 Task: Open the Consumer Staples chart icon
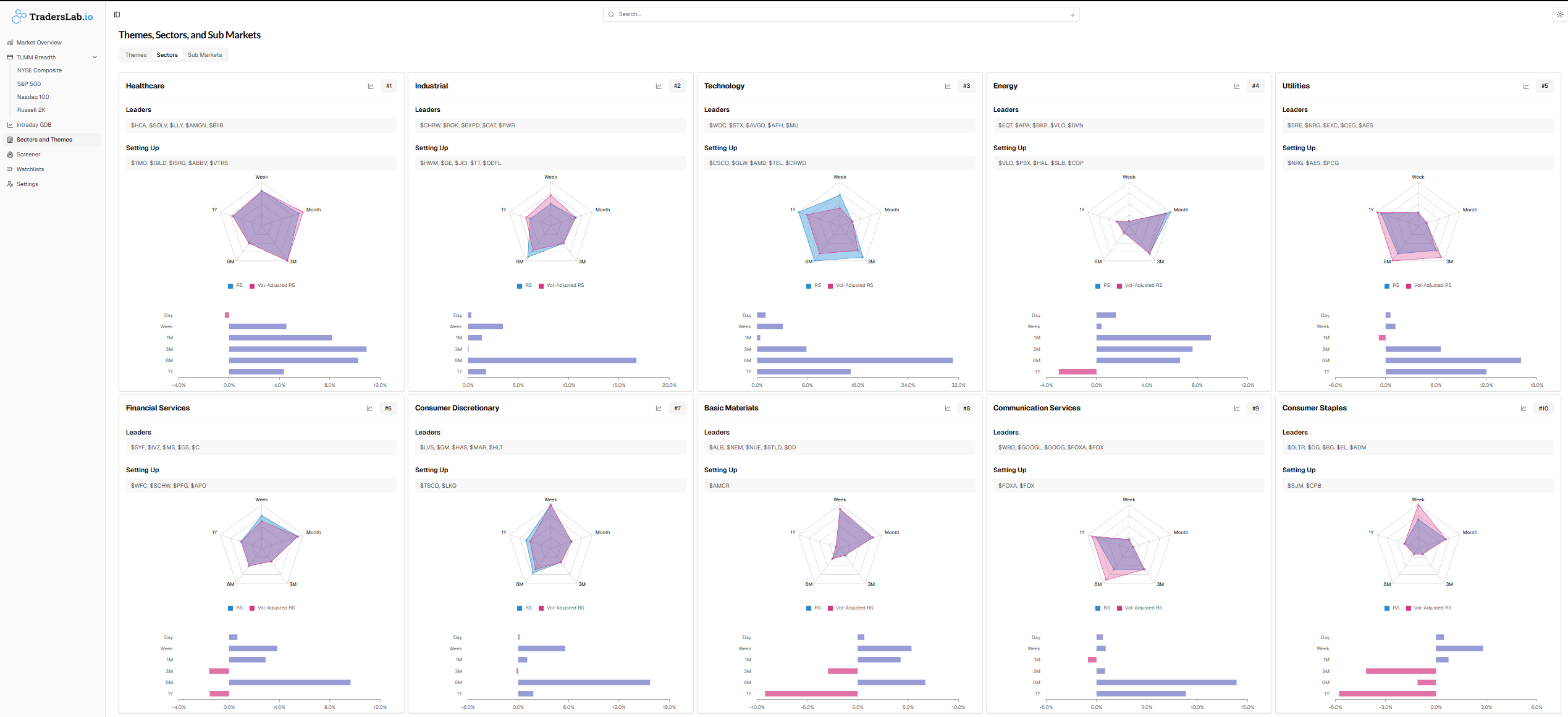click(x=1524, y=408)
